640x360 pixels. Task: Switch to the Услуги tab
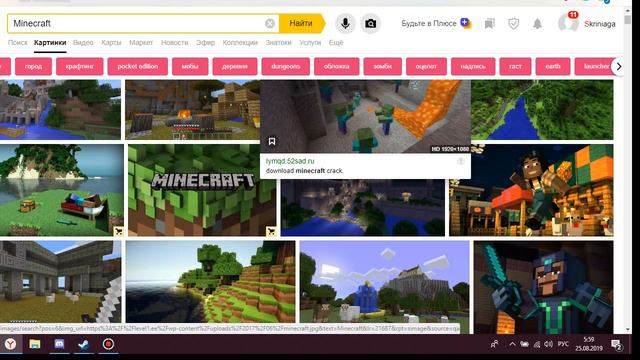pyautogui.click(x=310, y=42)
